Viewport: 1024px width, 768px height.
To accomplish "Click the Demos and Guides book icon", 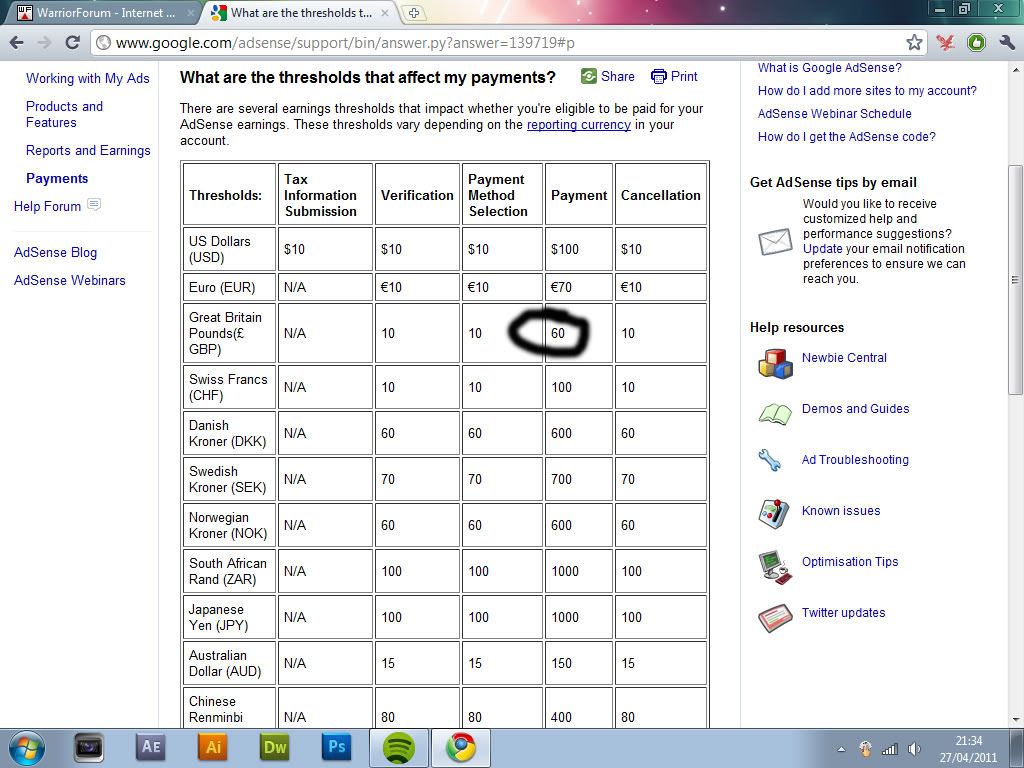I will tap(775, 413).
